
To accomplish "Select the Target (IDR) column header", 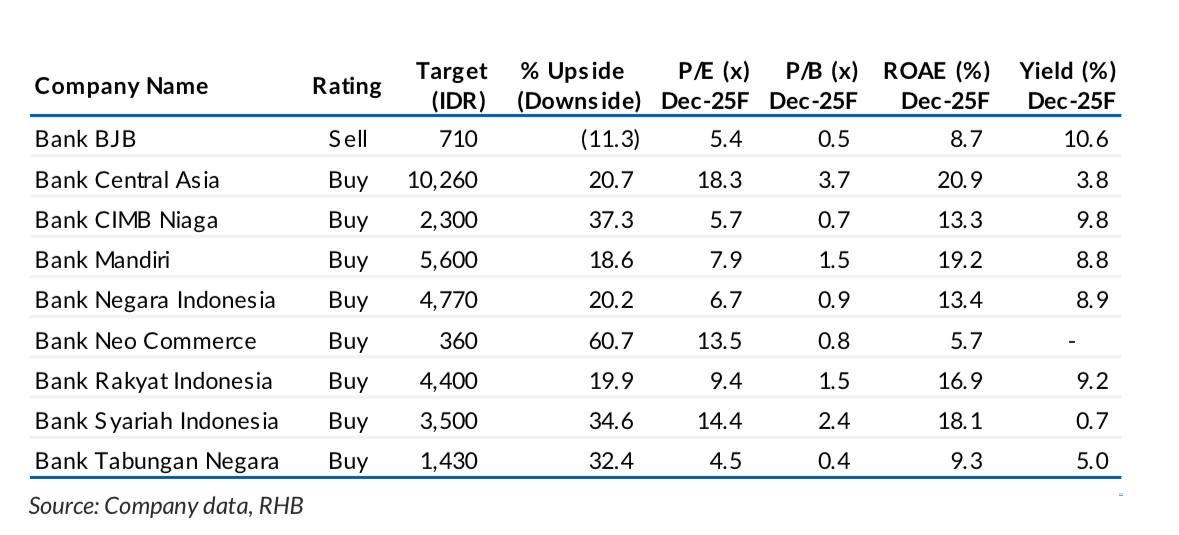I will tap(451, 86).
